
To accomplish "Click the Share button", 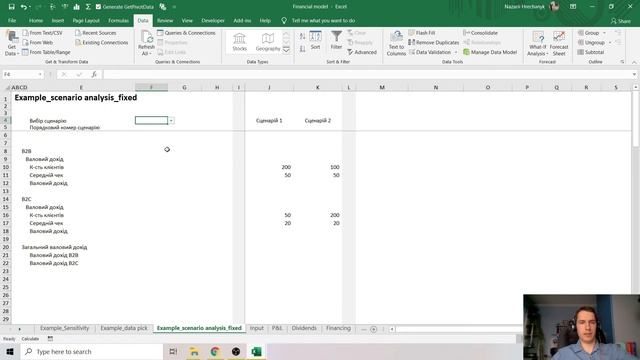I will [x=620, y=21].
